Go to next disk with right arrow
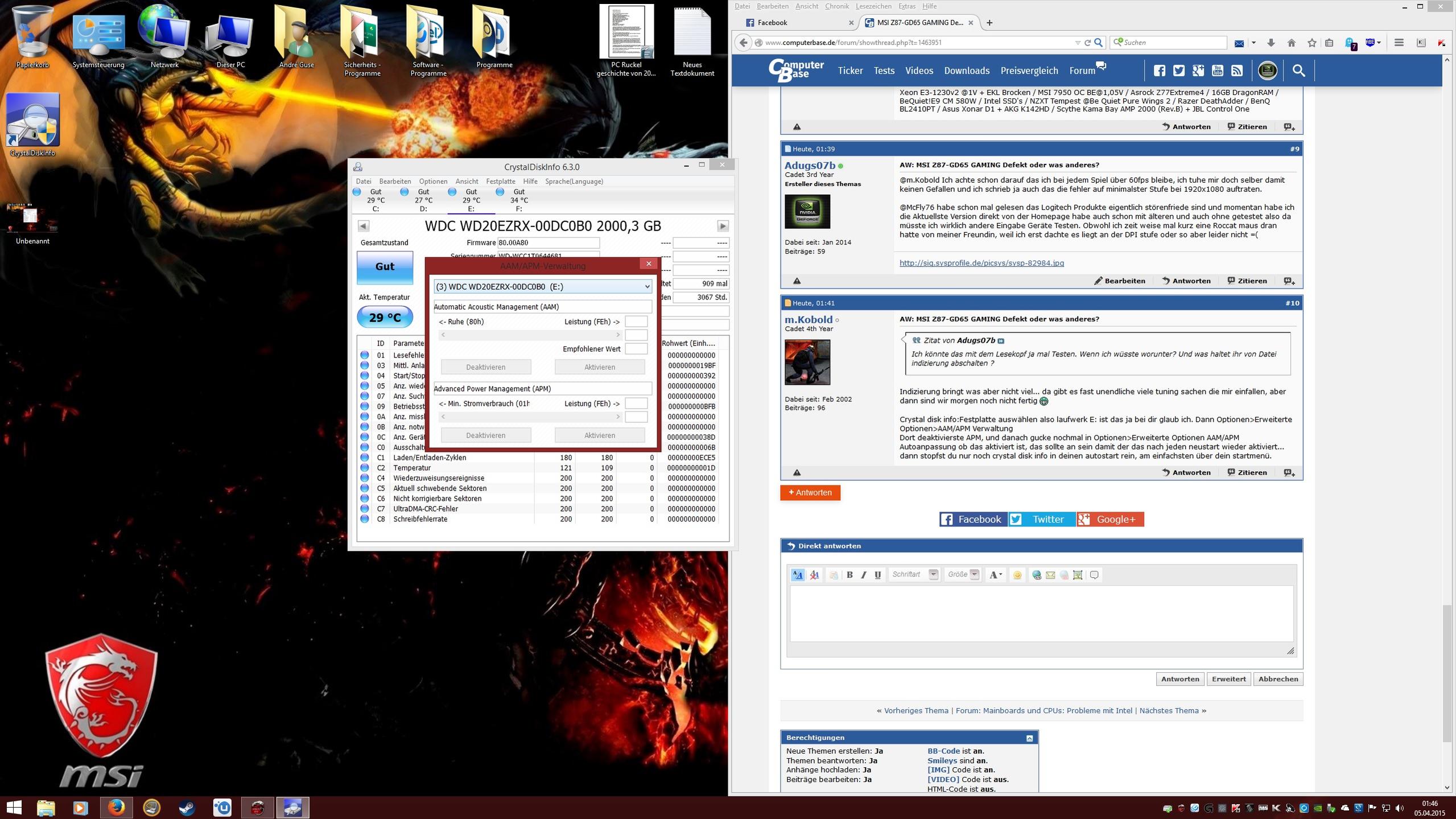 (x=723, y=226)
